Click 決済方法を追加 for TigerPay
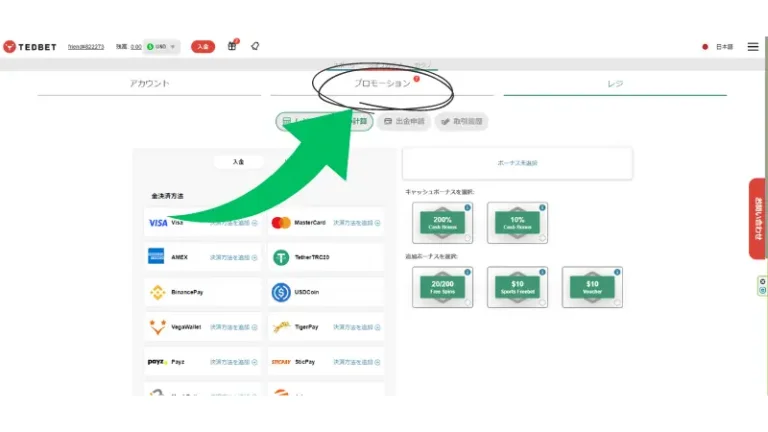 357,327
